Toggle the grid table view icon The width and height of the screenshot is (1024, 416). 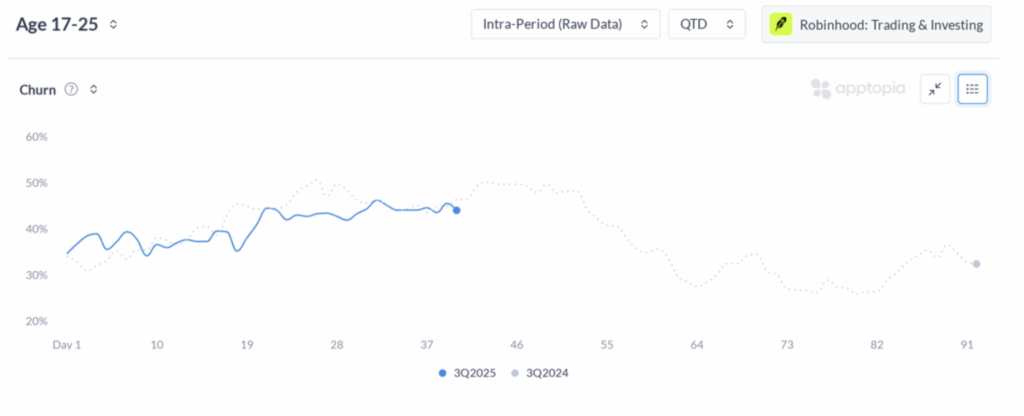(972, 89)
